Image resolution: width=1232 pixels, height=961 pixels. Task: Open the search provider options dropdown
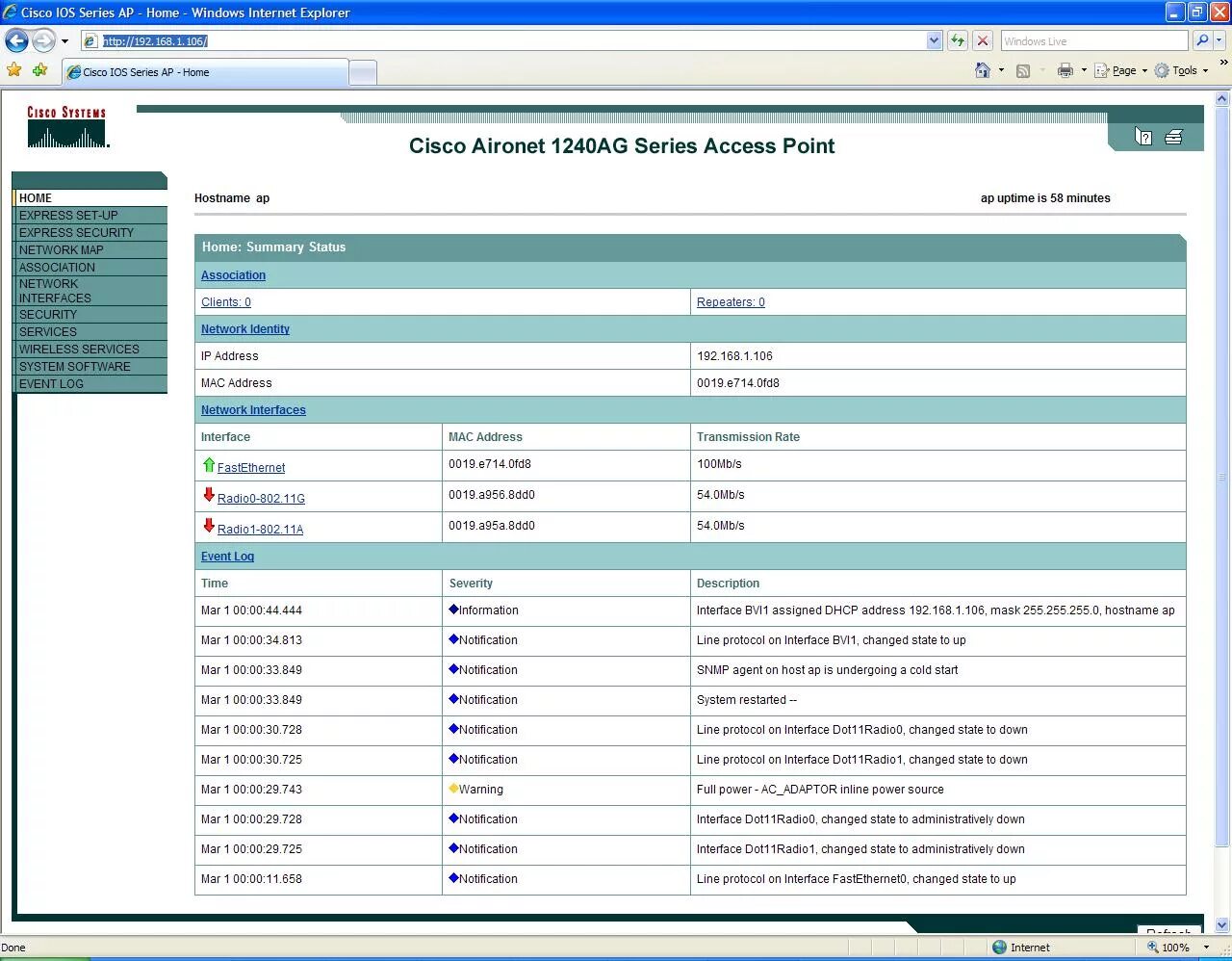coord(1219,40)
